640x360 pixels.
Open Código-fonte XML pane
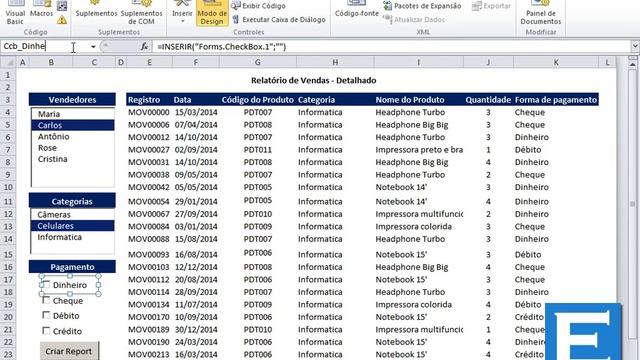coord(356,10)
